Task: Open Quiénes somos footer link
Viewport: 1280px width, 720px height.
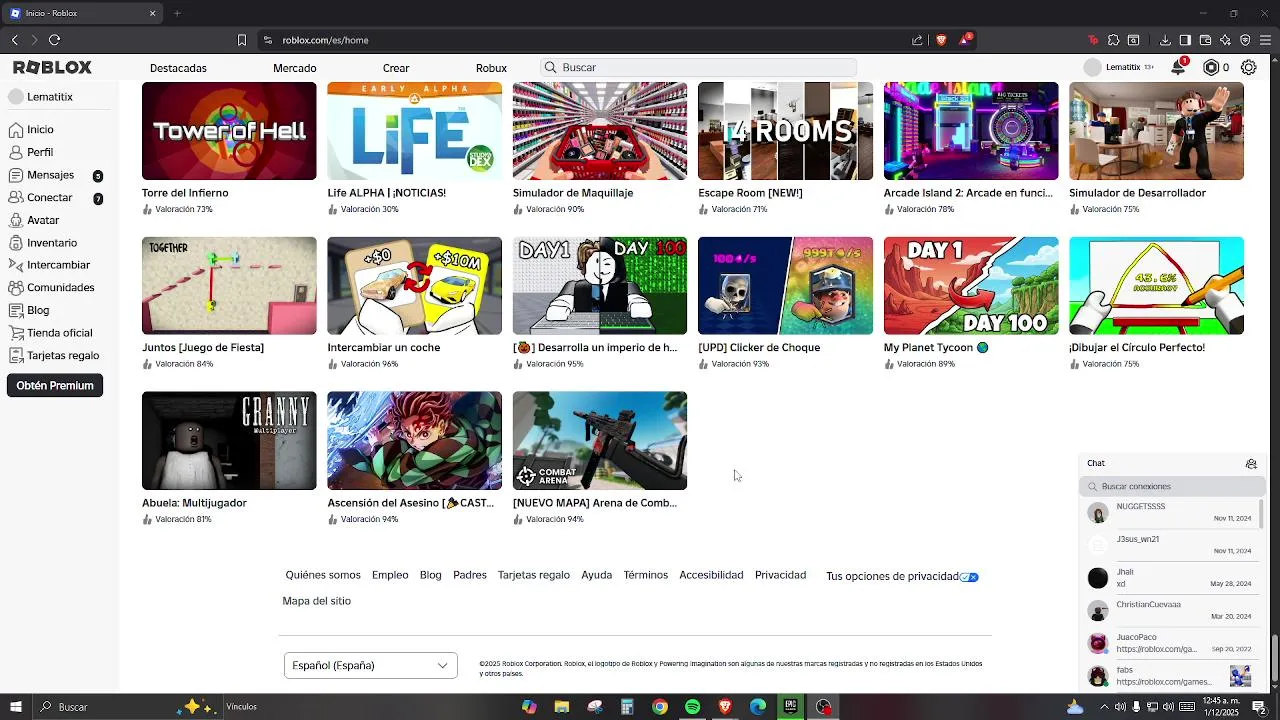Action: point(323,575)
